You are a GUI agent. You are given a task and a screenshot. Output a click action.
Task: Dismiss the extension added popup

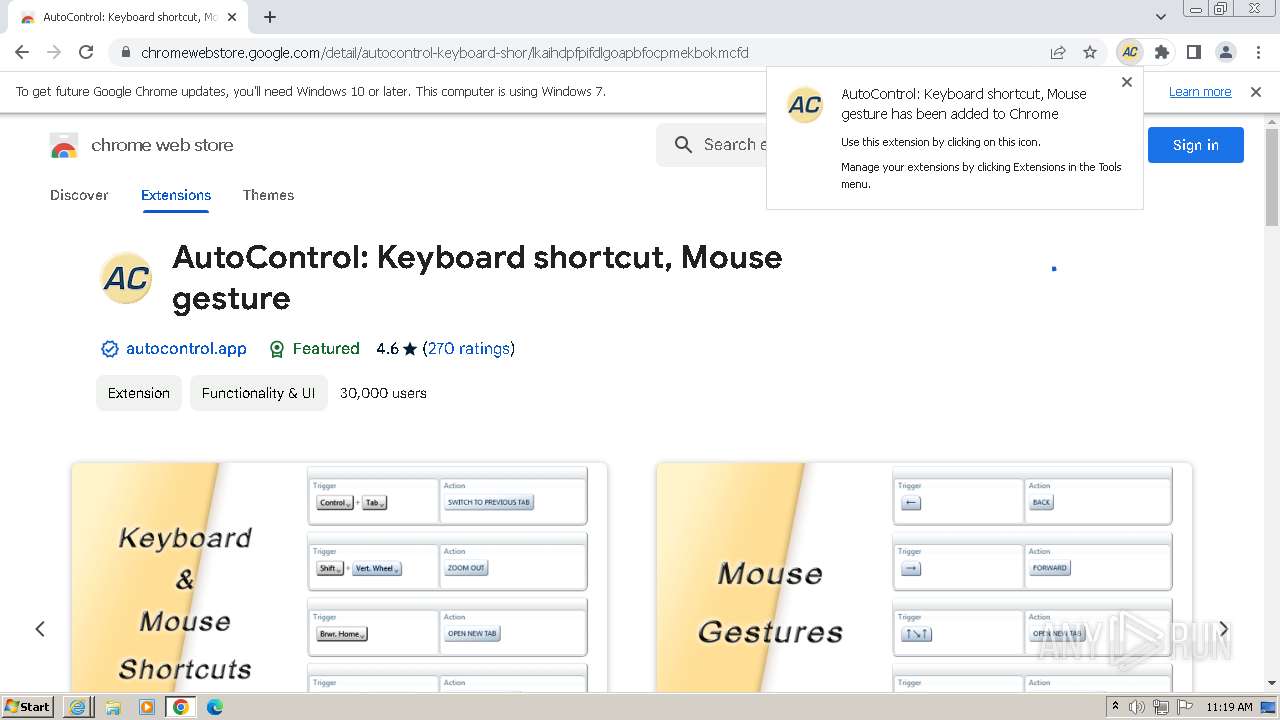(1127, 82)
